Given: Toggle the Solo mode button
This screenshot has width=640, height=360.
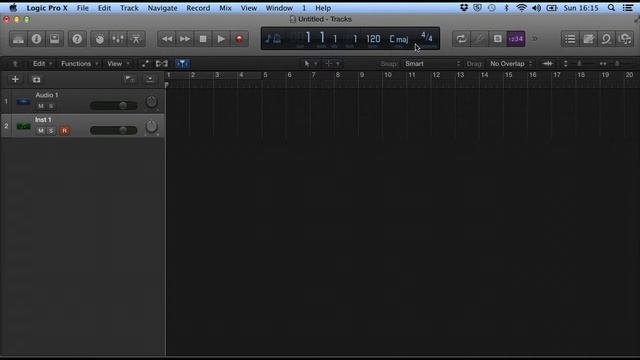Looking at the screenshot, I should tap(498, 39).
